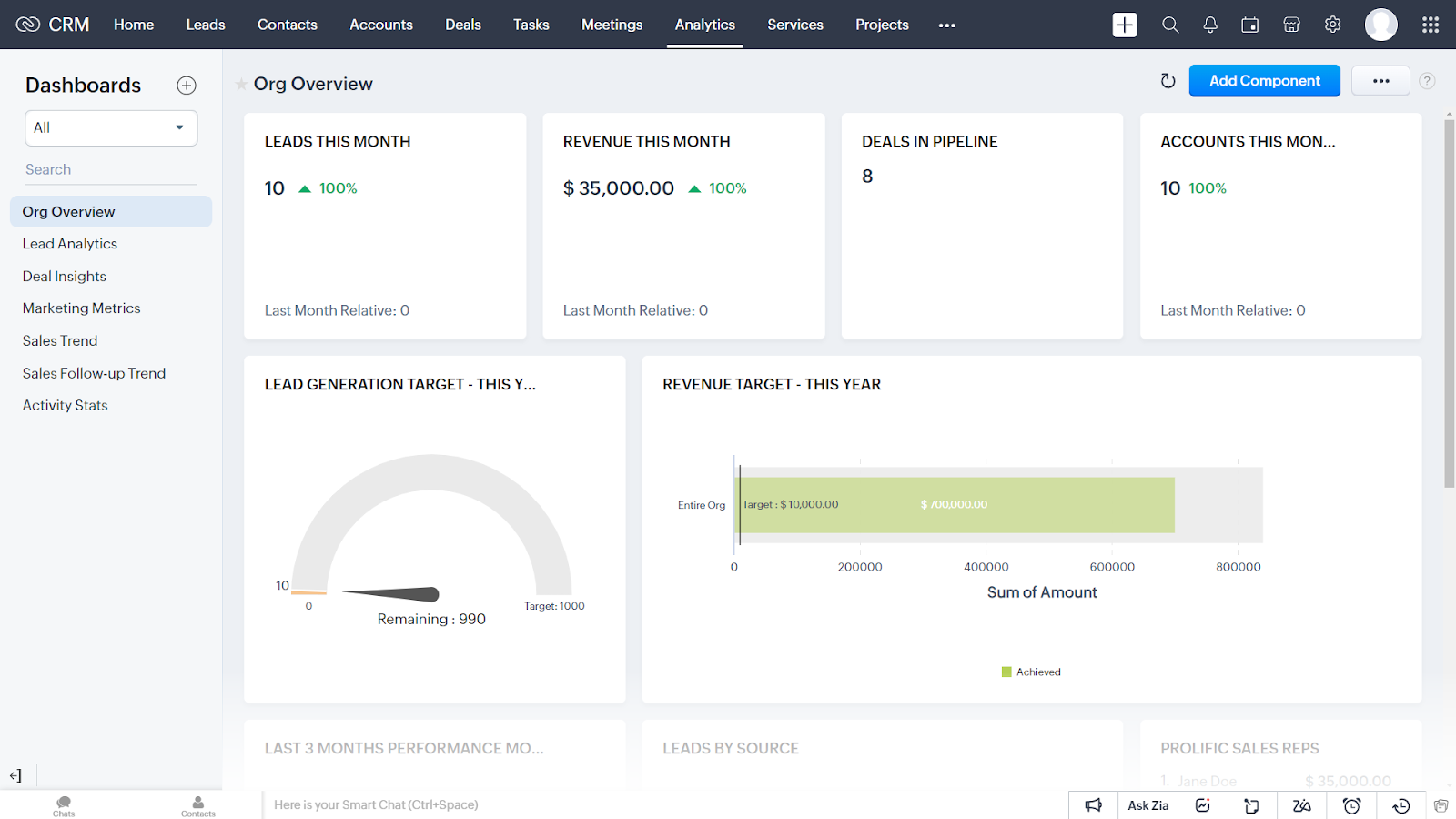Open the Zoho apps grid icon
The width and height of the screenshot is (1456, 819).
coord(1430,25)
